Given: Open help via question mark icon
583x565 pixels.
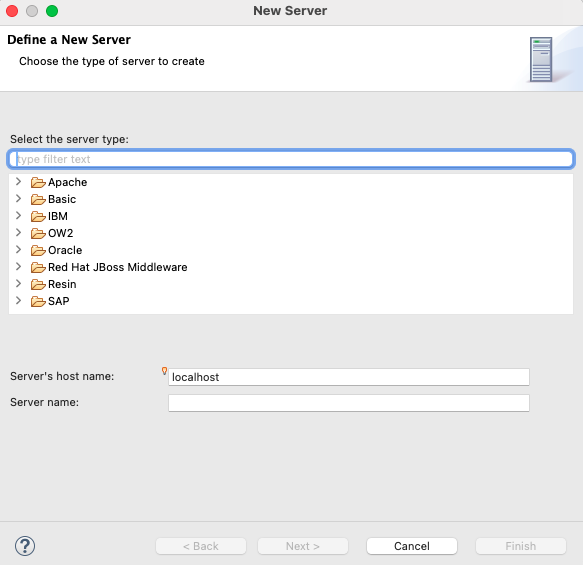Looking at the screenshot, I should tap(25, 546).
